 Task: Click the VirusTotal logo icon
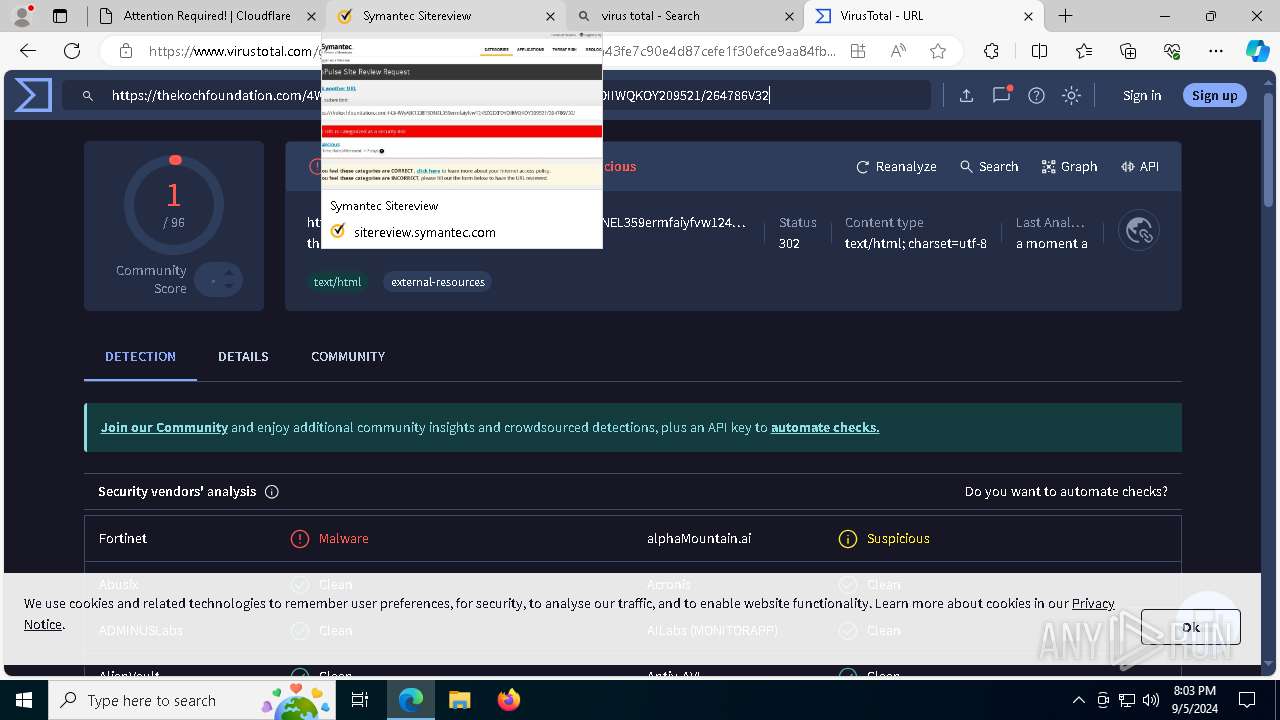(x=33, y=95)
